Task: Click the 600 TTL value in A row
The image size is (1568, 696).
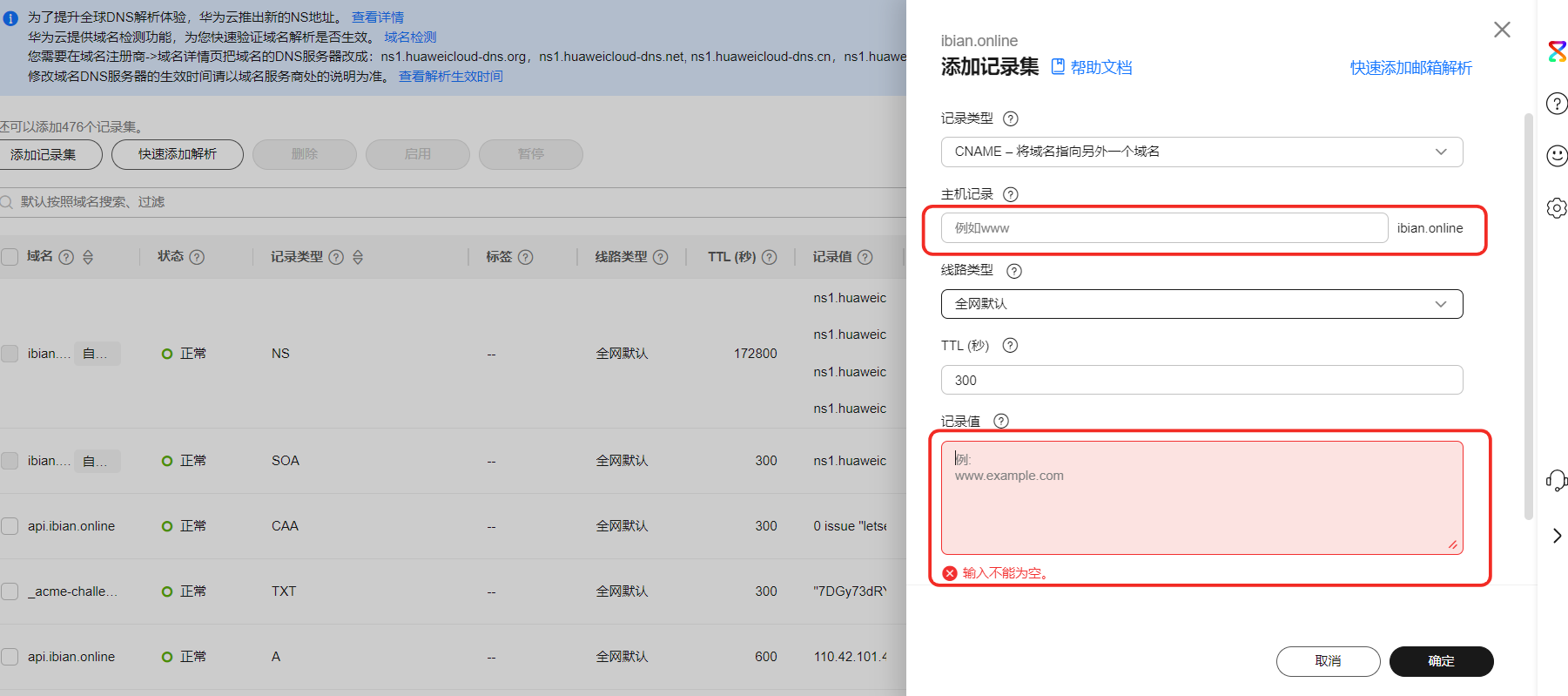Action: click(766, 657)
